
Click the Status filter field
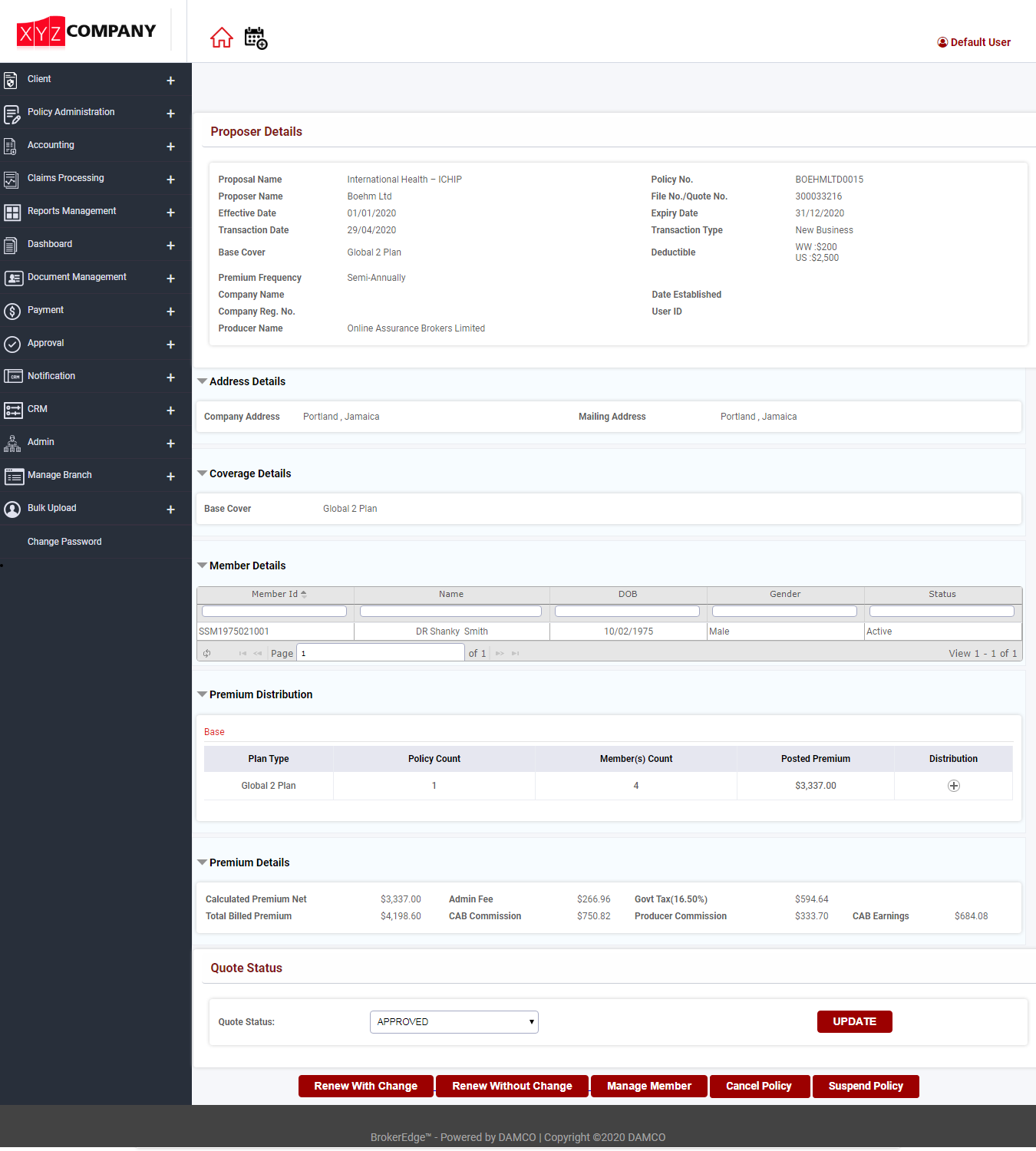tap(942, 612)
